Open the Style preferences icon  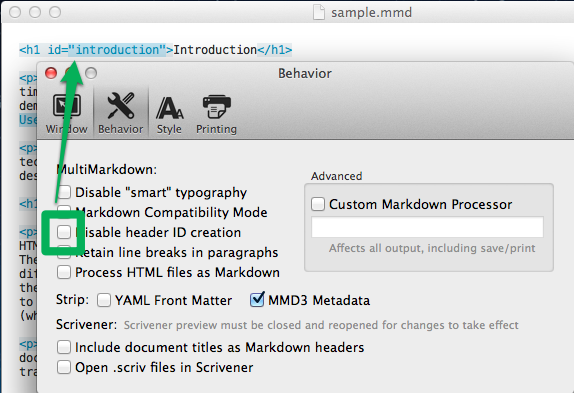click(169, 108)
